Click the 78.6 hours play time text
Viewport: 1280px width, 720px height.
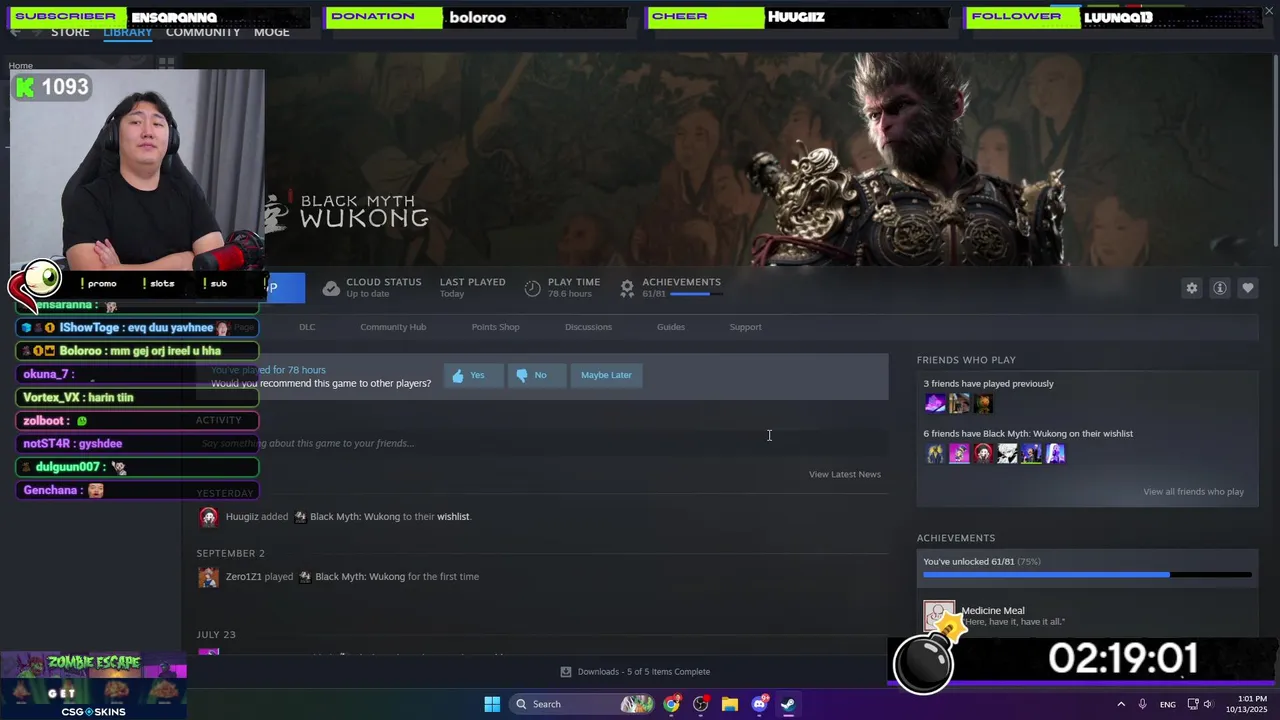[x=569, y=294]
